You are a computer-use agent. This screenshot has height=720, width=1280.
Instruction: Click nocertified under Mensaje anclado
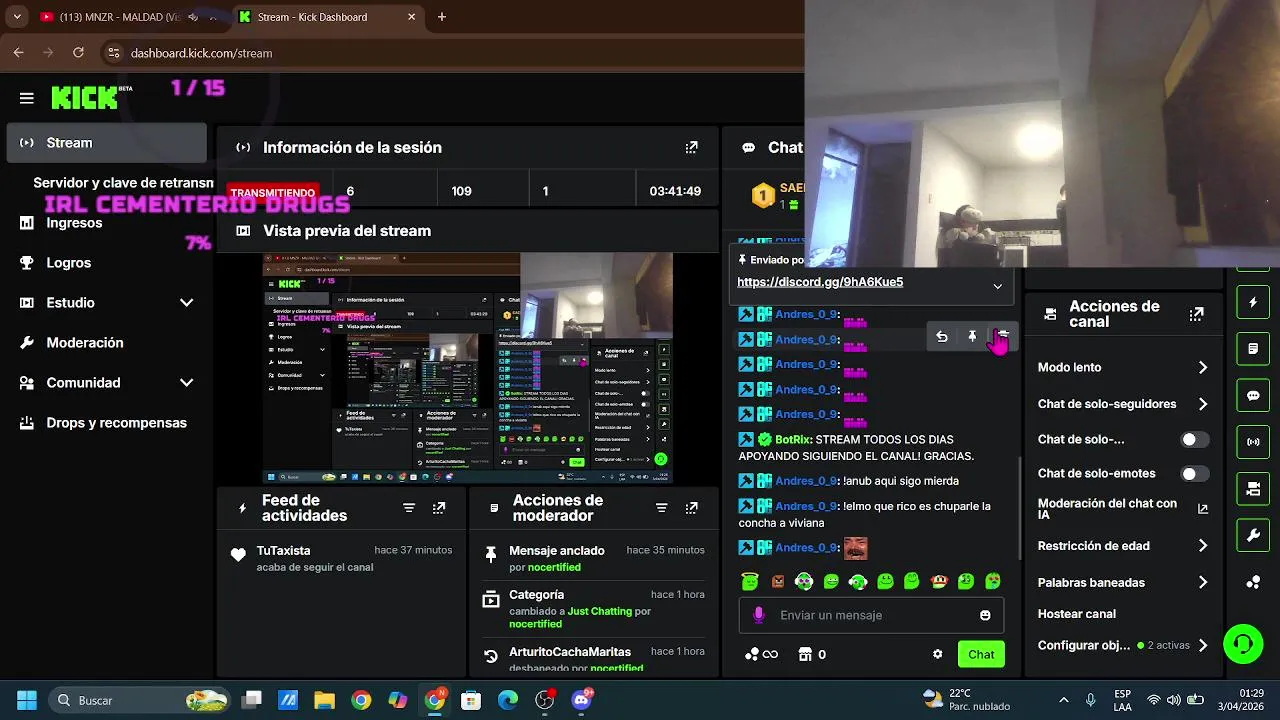[x=553, y=567]
